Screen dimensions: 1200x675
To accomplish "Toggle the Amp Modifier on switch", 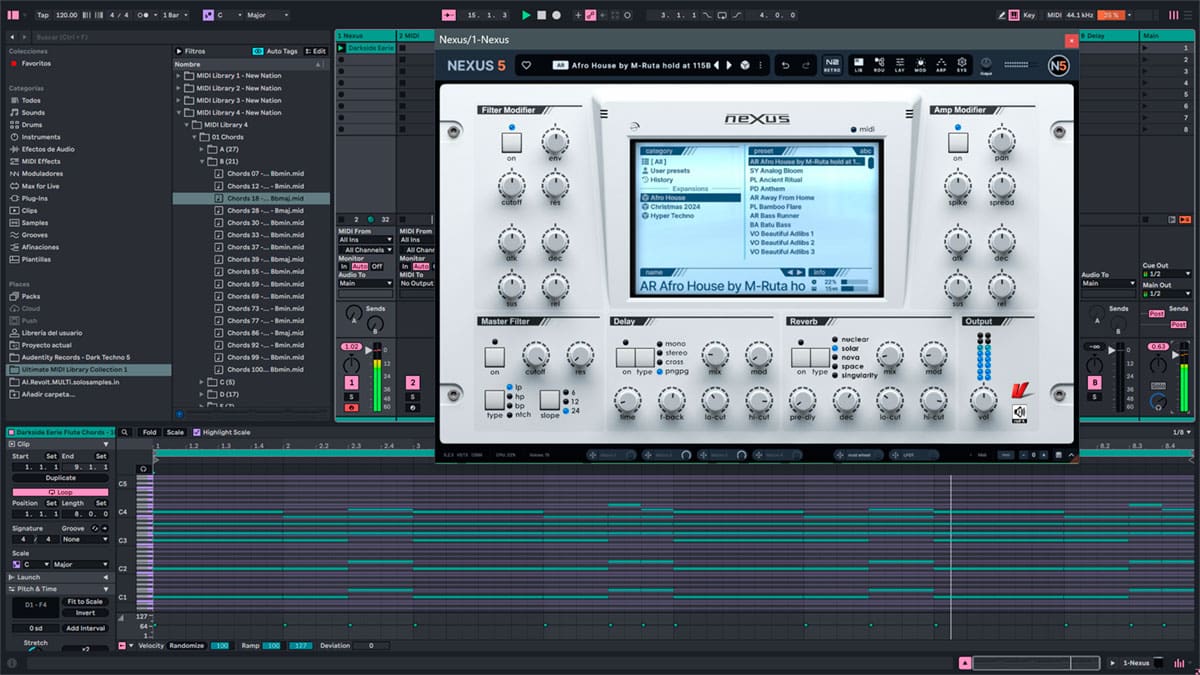I will pyautogui.click(x=957, y=143).
